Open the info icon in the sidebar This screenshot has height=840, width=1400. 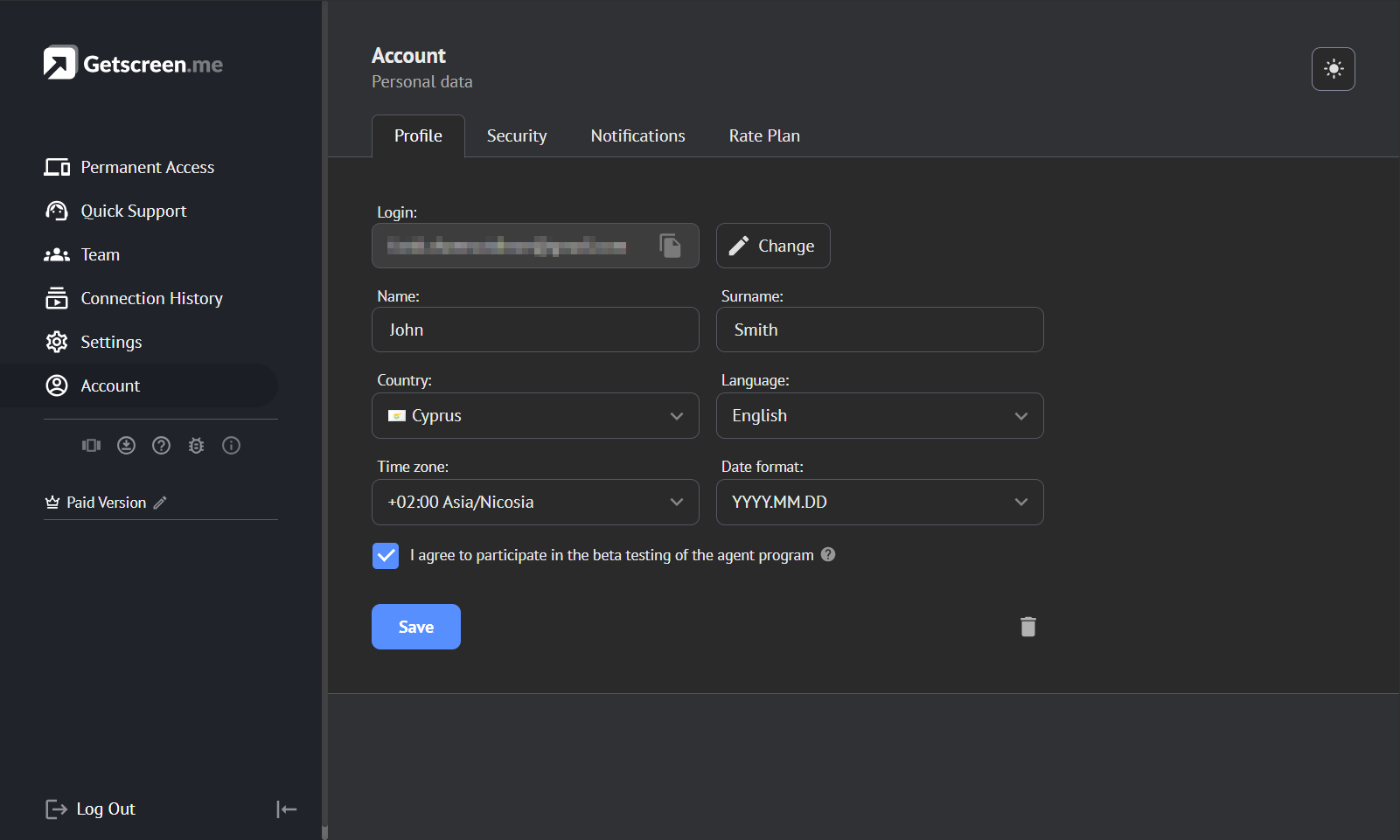coord(232,446)
